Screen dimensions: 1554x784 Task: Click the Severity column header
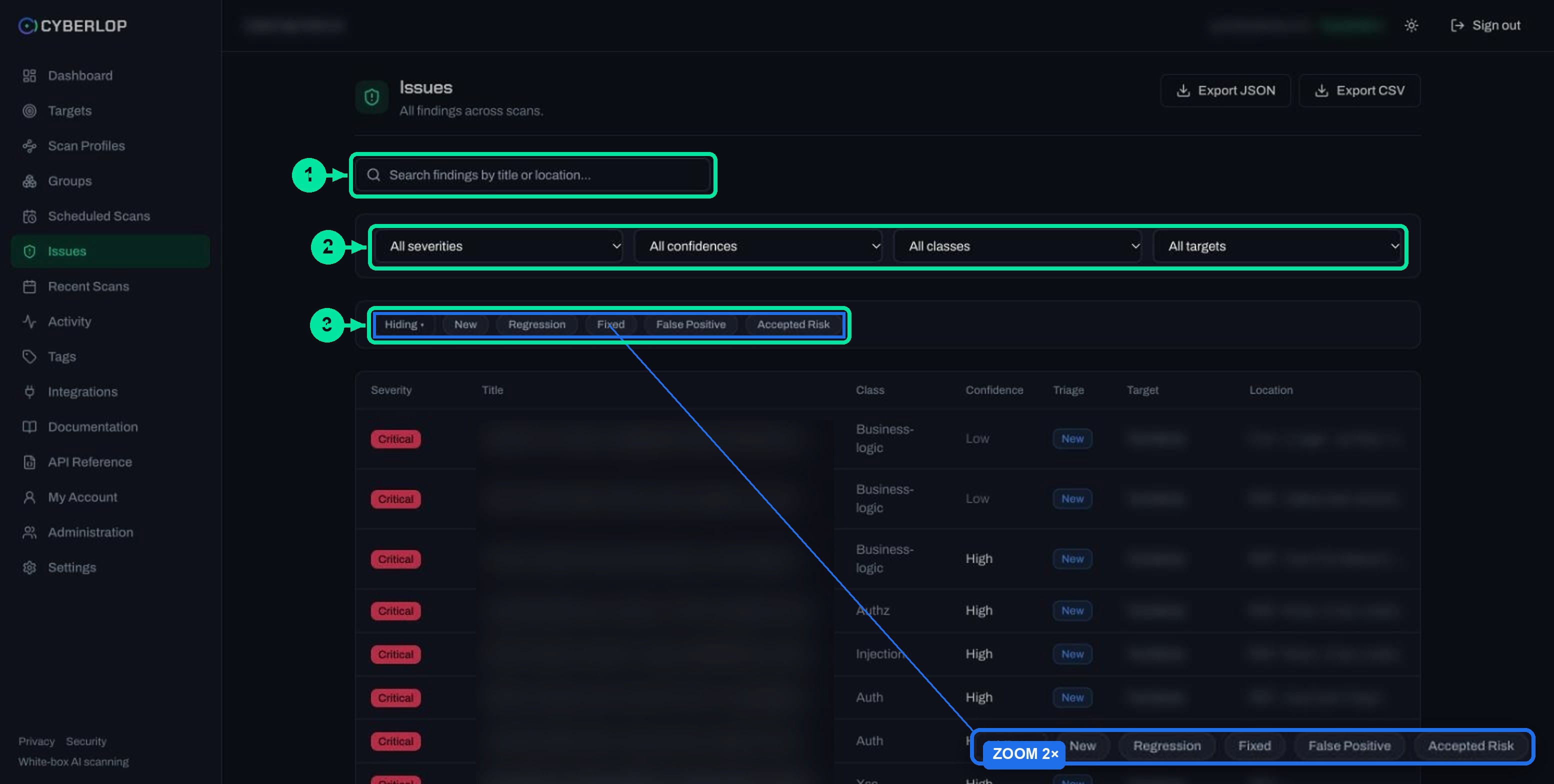point(391,390)
